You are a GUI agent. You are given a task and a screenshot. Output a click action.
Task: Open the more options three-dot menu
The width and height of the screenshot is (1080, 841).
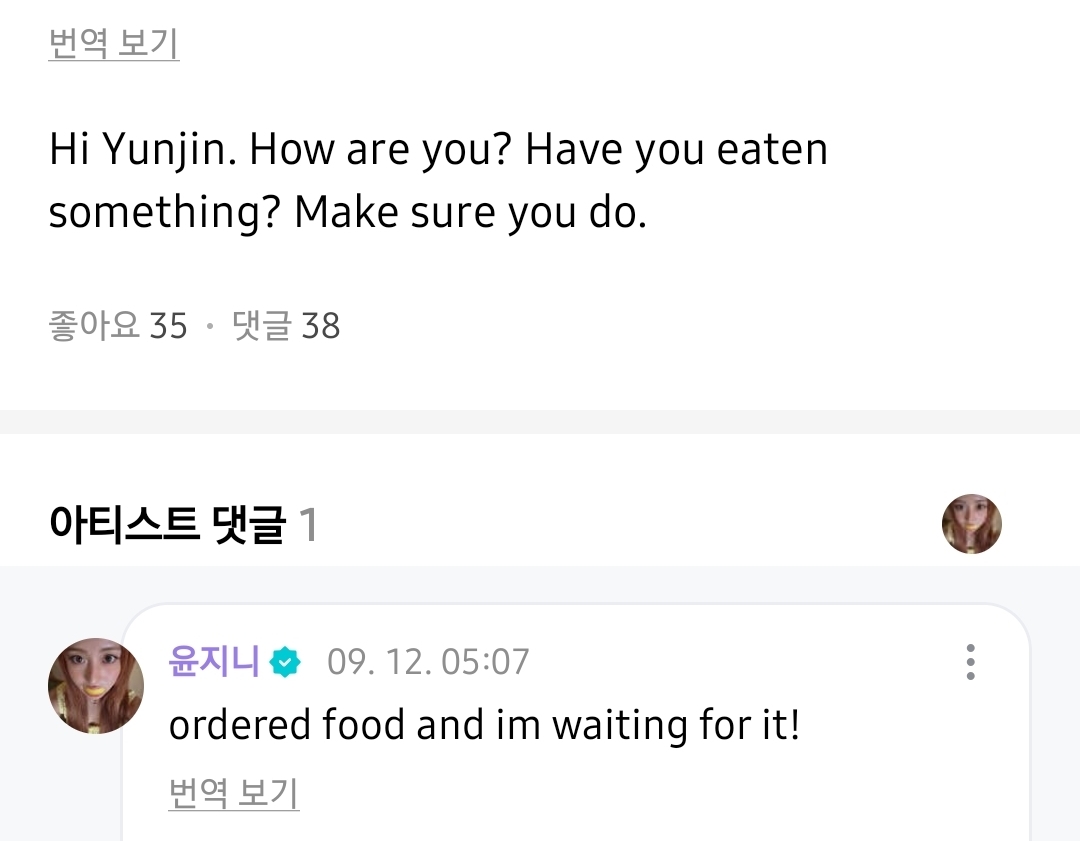pyautogui.click(x=970, y=662)
